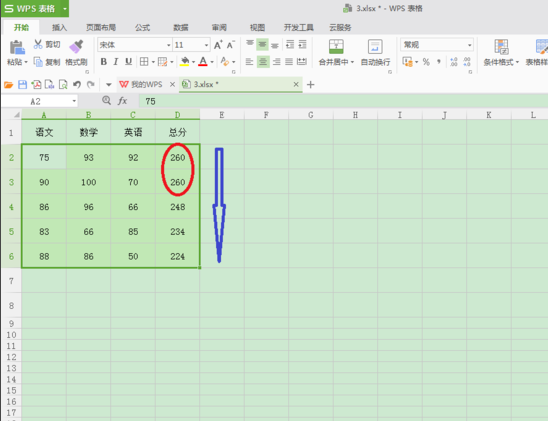
Task: Click the Format Painter brush icon
Action: pos(76,46)
